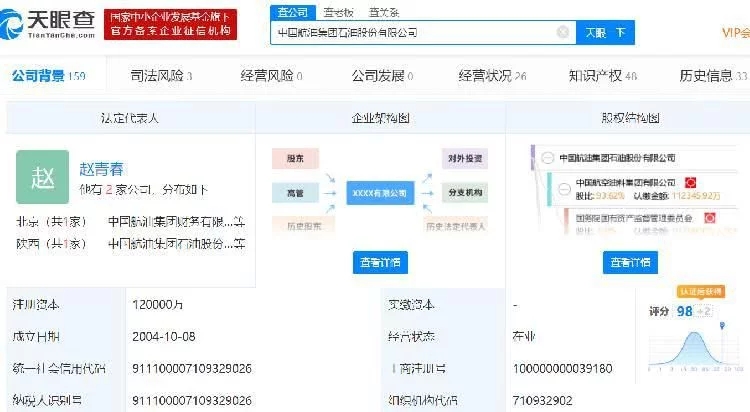Image resolution: width=750 pixels, height=412 pixels.
Task: Clear the search box with the X icon
Action: 563,32
